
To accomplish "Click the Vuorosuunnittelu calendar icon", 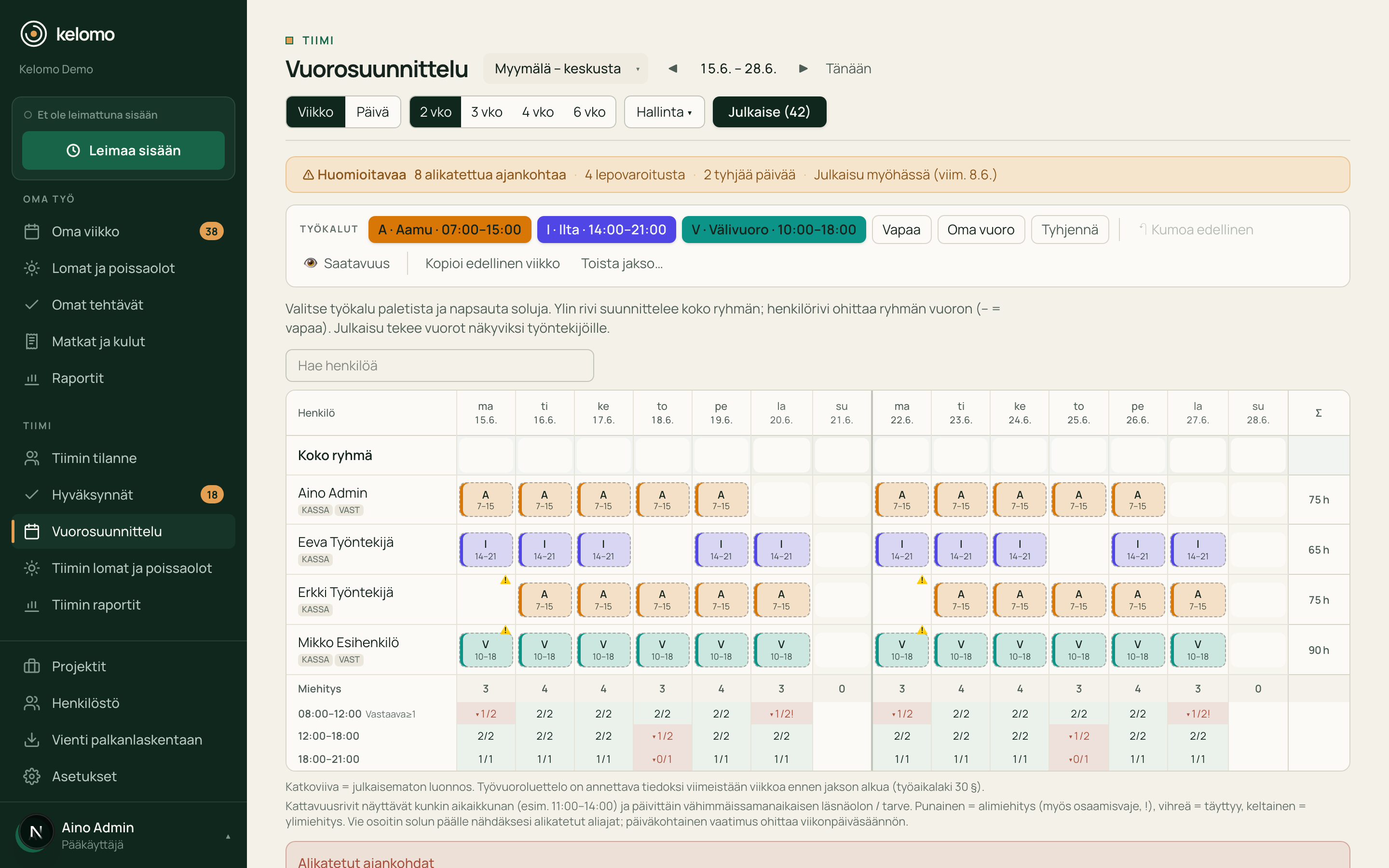I will [x=31, y=531].
